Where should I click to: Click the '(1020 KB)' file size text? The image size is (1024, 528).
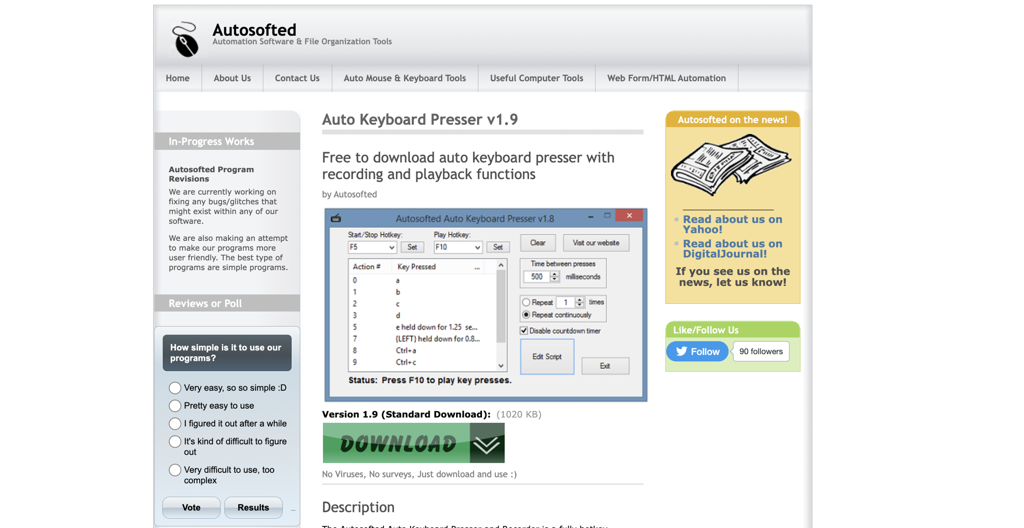(x=519, y=414)
